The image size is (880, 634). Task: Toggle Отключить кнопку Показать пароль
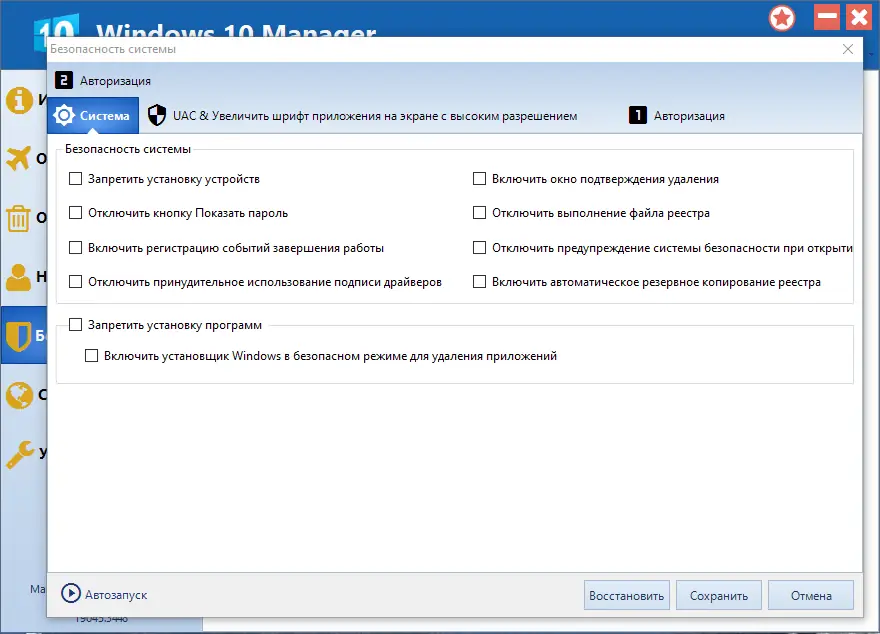75,213
